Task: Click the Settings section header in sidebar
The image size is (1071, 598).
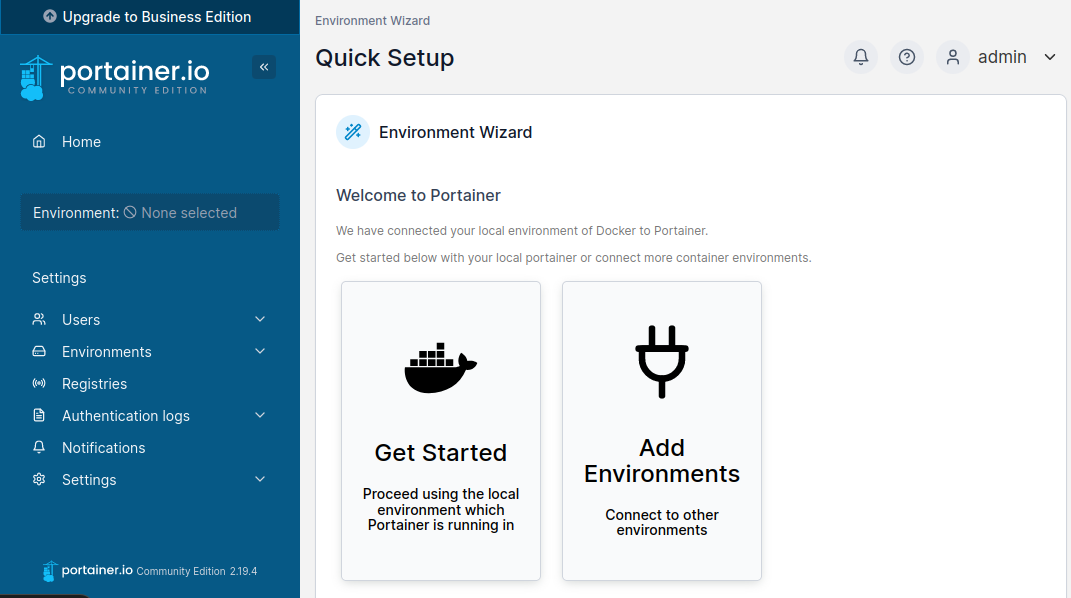Action: tap(59, 278)
